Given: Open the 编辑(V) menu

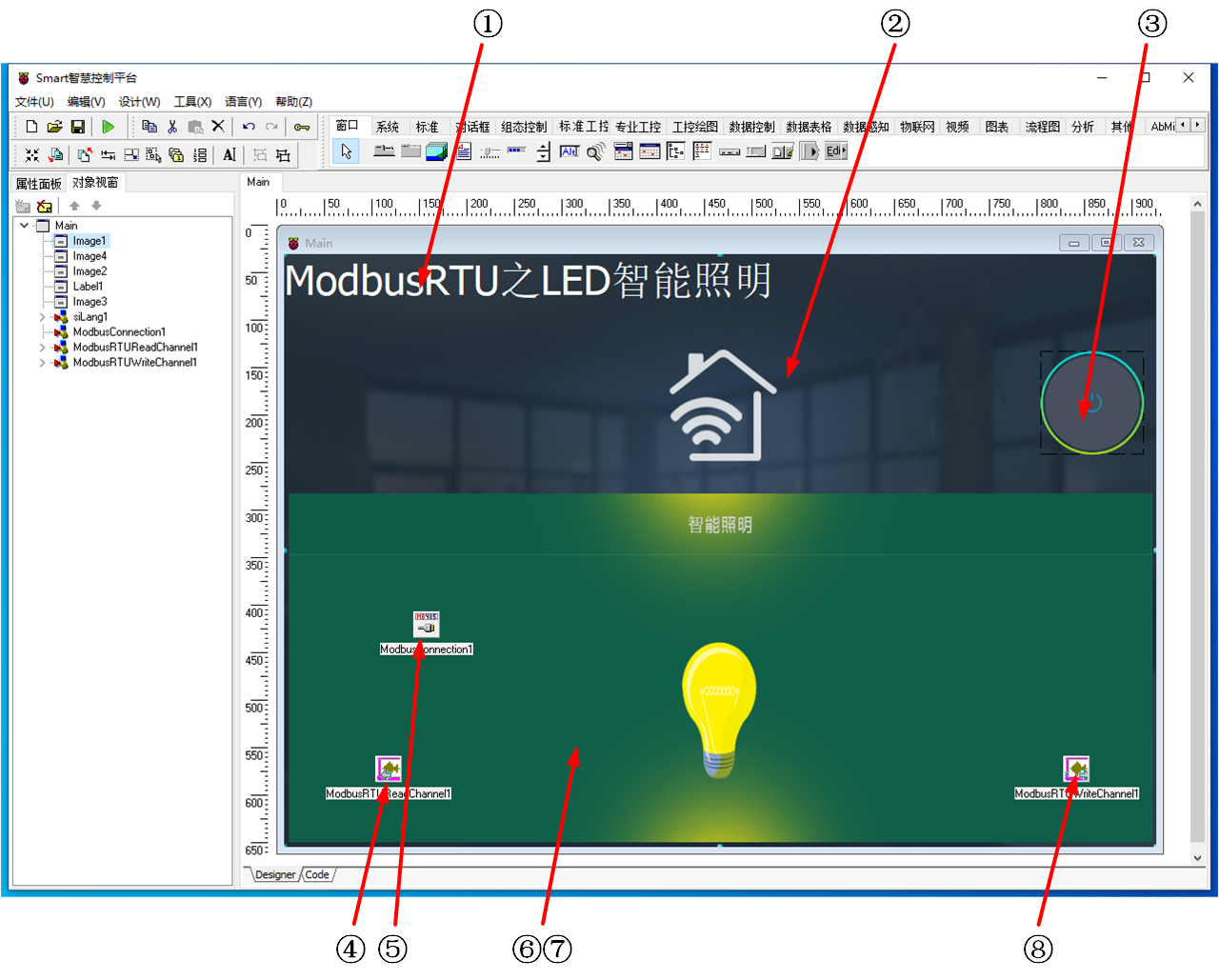Looking at the screenshot, I should click(x=86, y=102).
